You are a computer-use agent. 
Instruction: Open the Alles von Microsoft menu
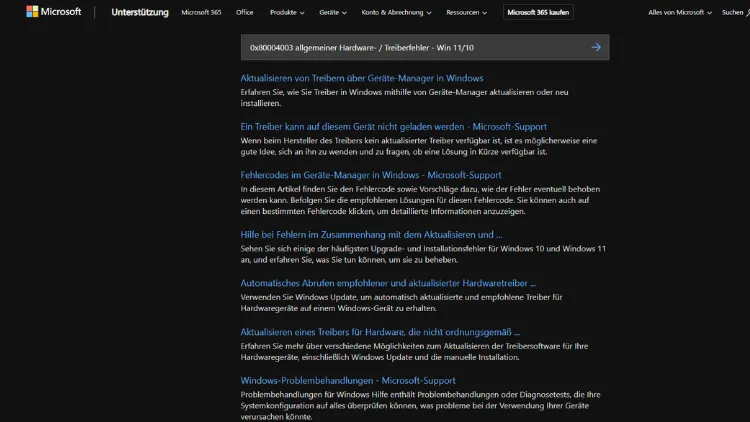click(x=680, y=12)
